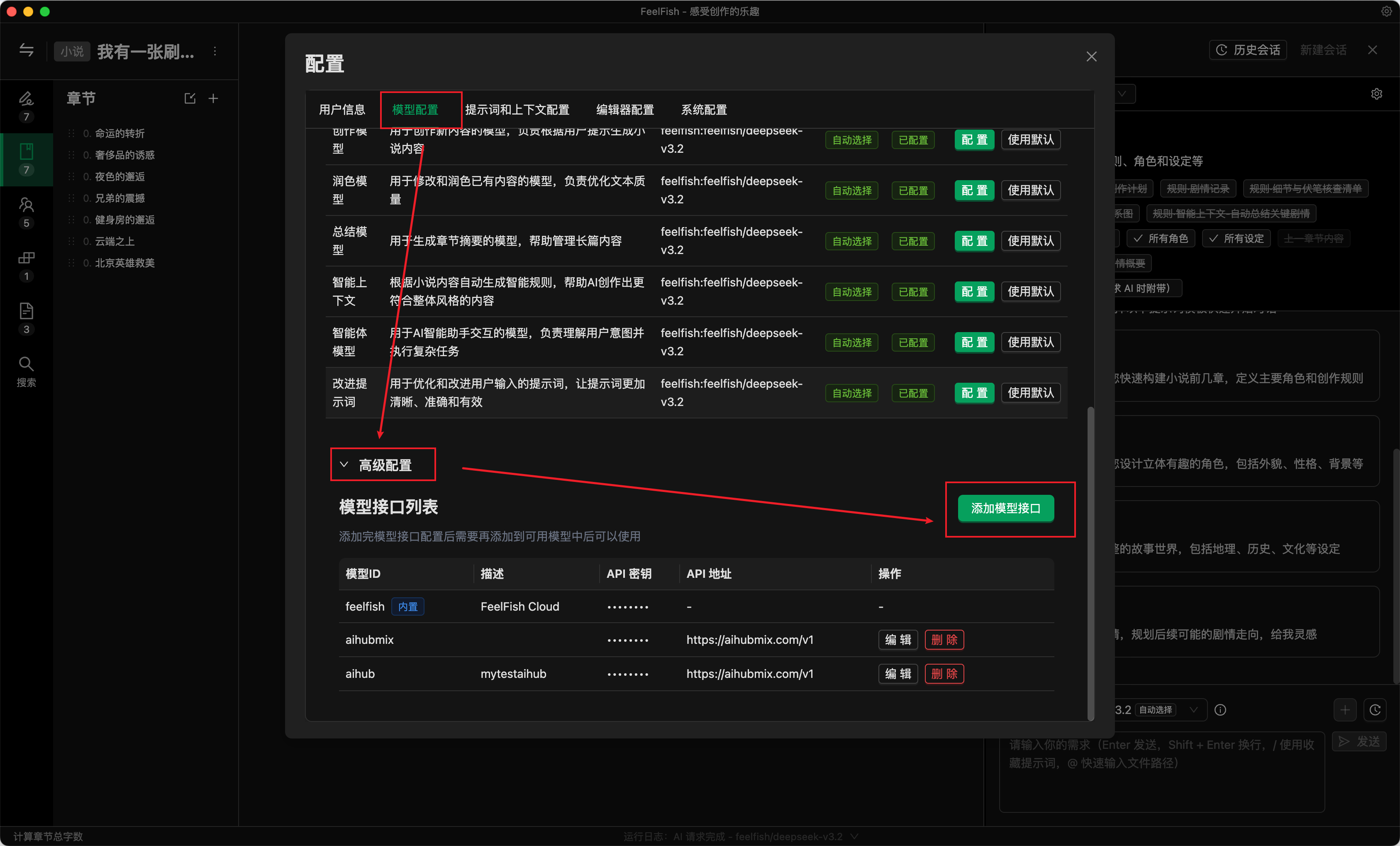
Task: Toggle 自动选择 tag for 润色模型 row
Action: point(851,191)
